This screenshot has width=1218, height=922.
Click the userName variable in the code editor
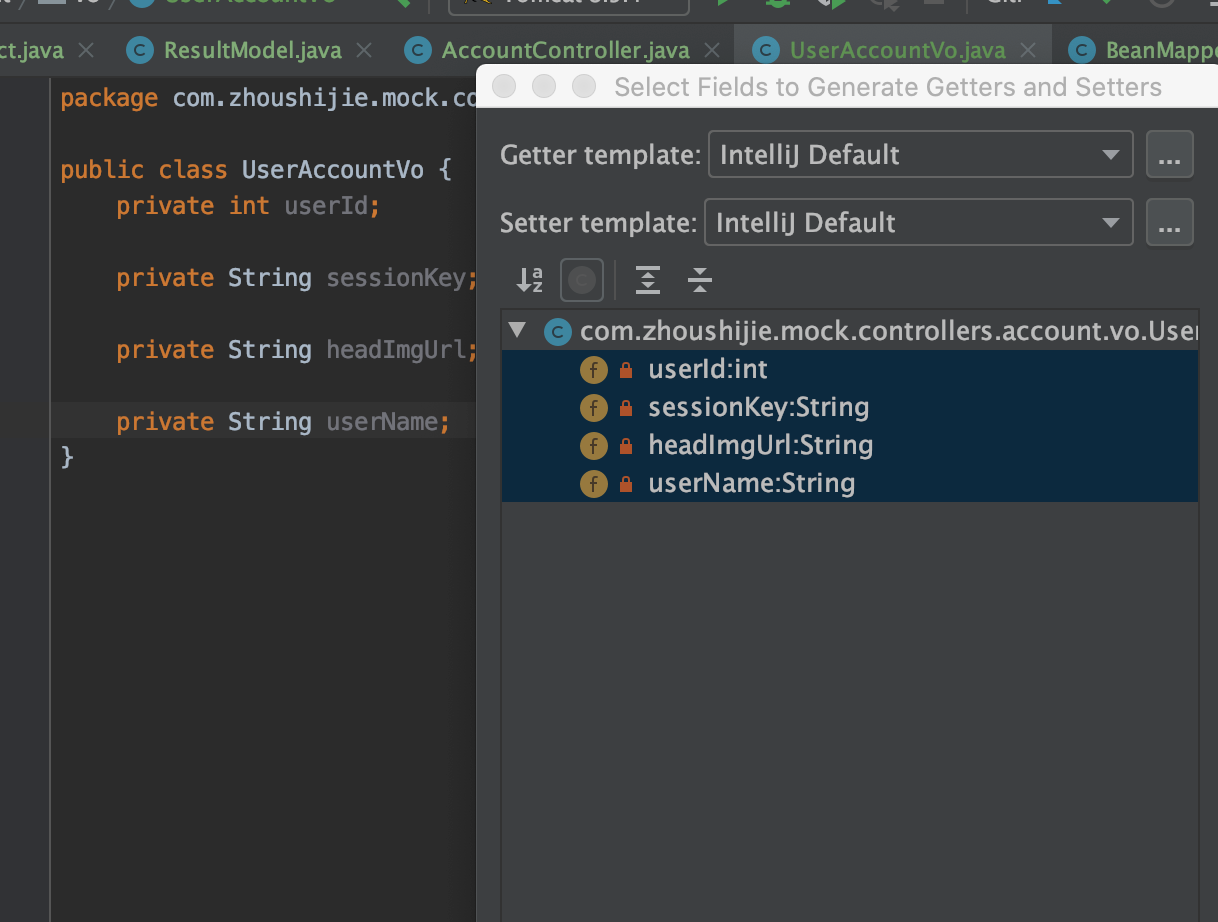[382, 422]
